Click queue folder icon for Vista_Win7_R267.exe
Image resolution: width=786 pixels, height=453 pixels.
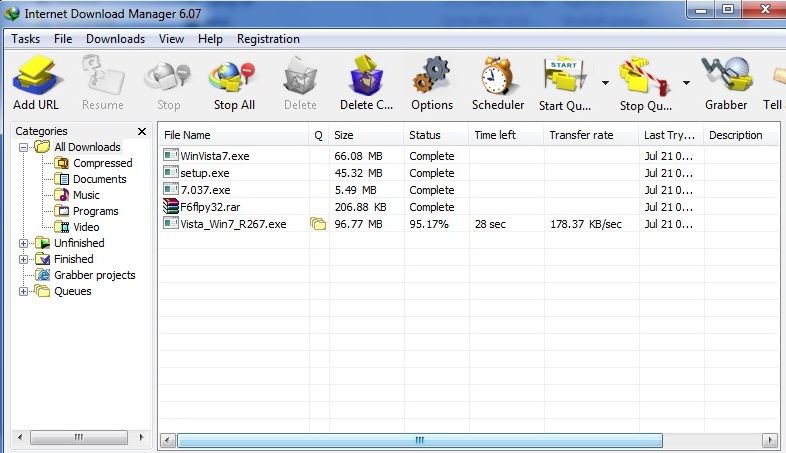318,223
